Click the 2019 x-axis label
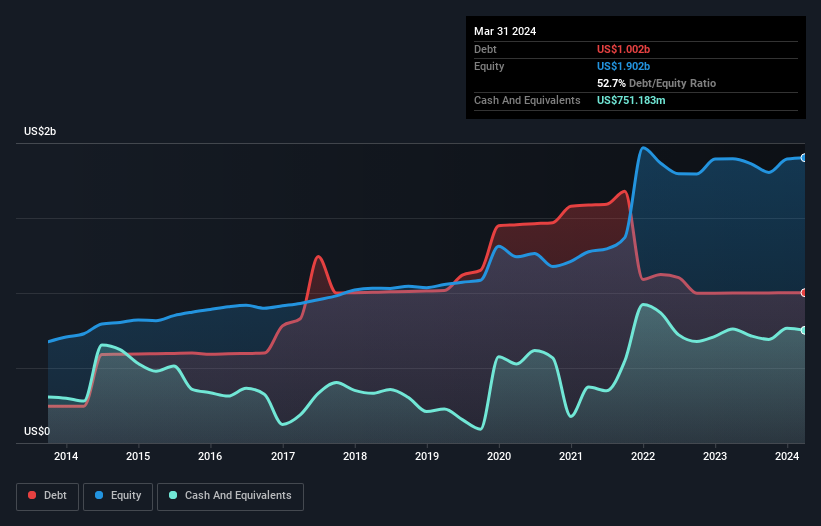The image size is (821, 526). 427,456
